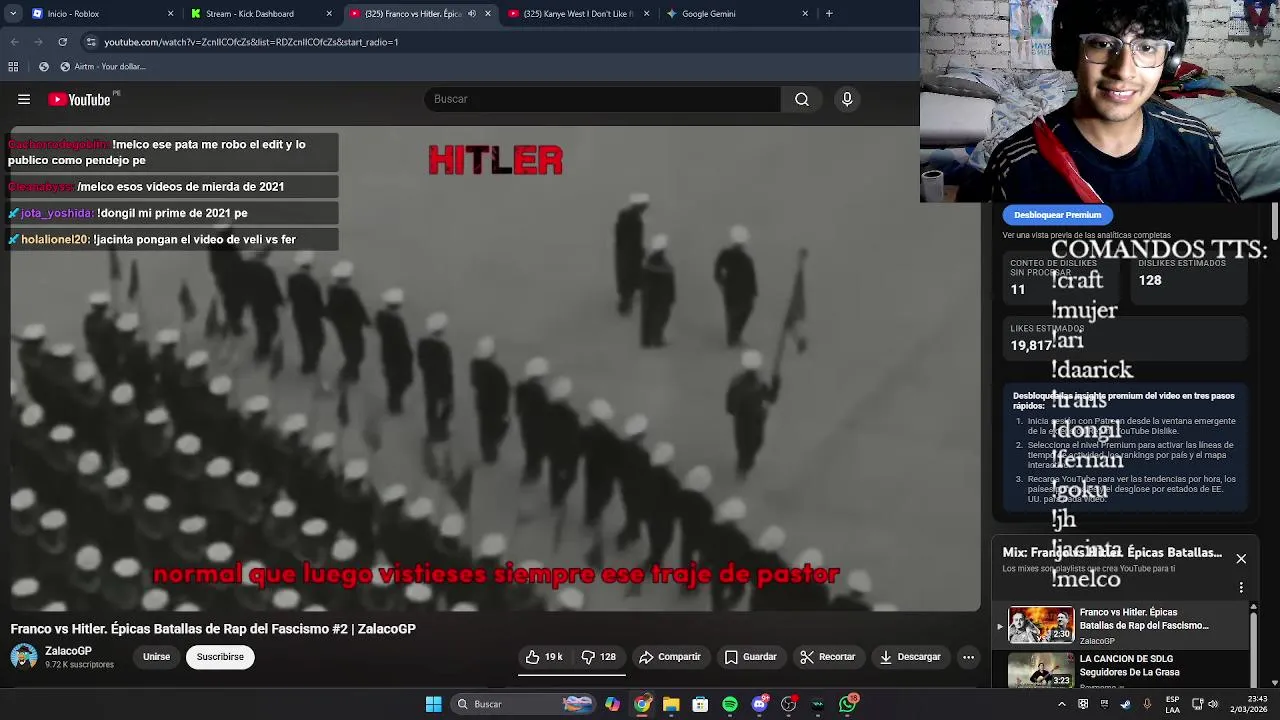Click the YouTube URL in address bar
Image resolution: width=1280 pixels, height=720 pixels.
pos(251,42)
